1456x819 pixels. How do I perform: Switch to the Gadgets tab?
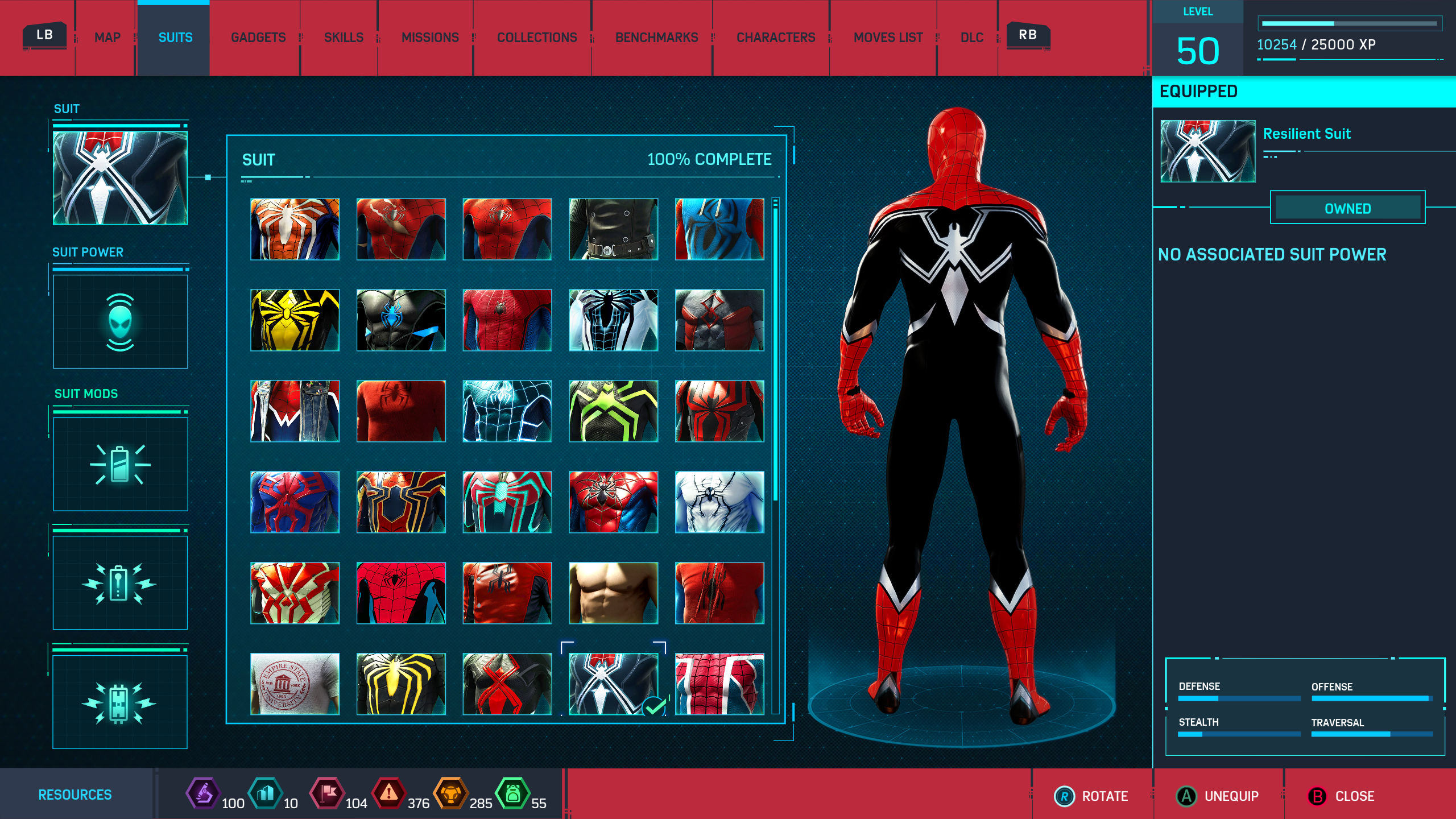point(258,38)
